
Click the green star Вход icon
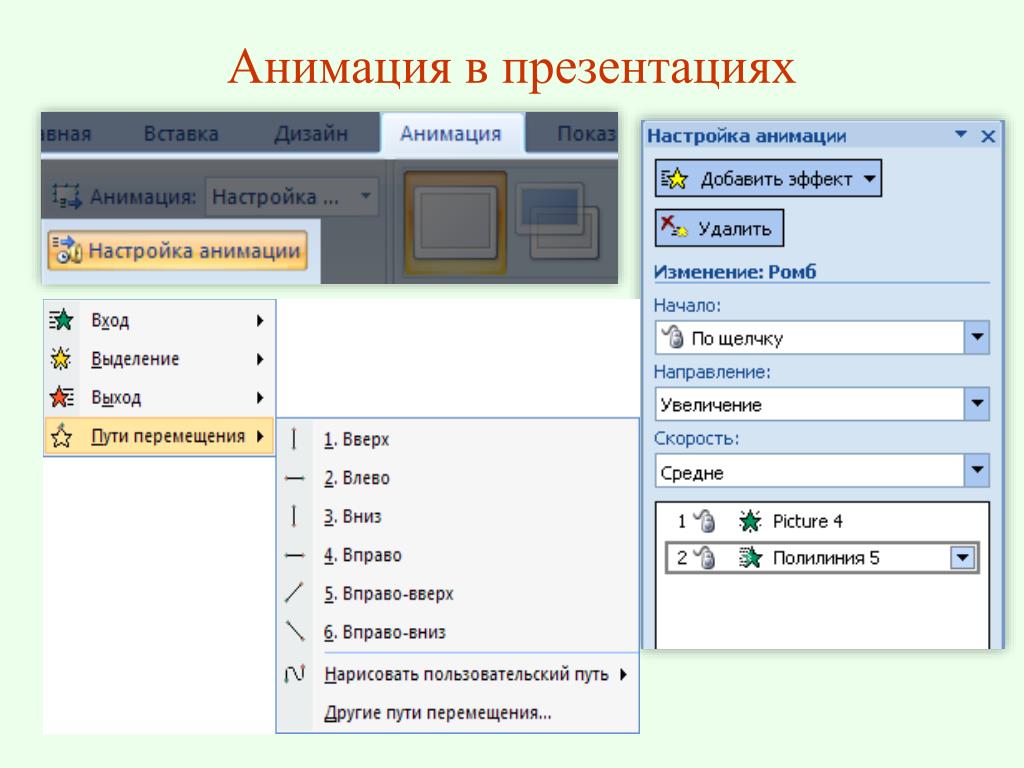tap(61, 321)
